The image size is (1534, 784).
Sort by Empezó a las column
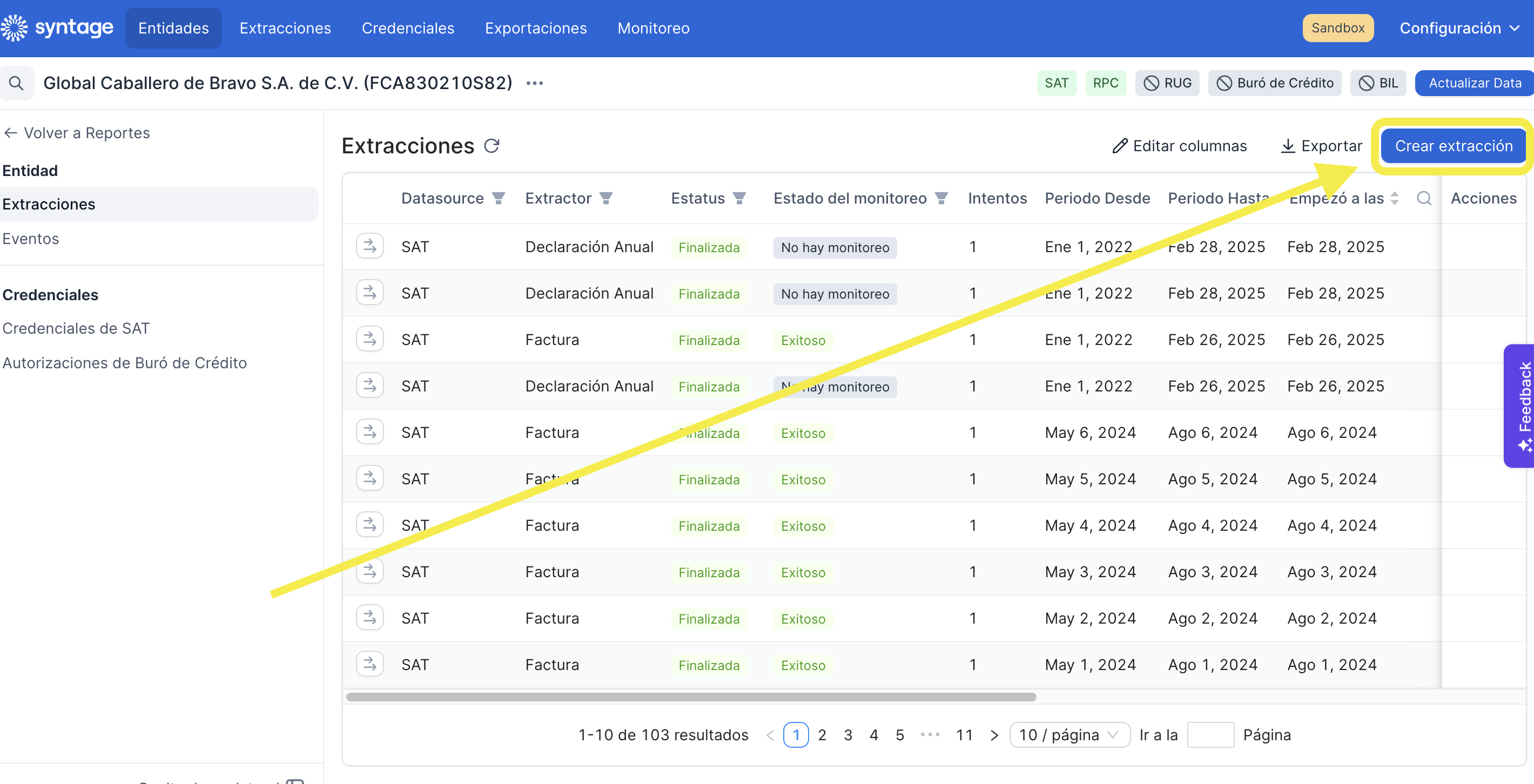(1394, 198)
